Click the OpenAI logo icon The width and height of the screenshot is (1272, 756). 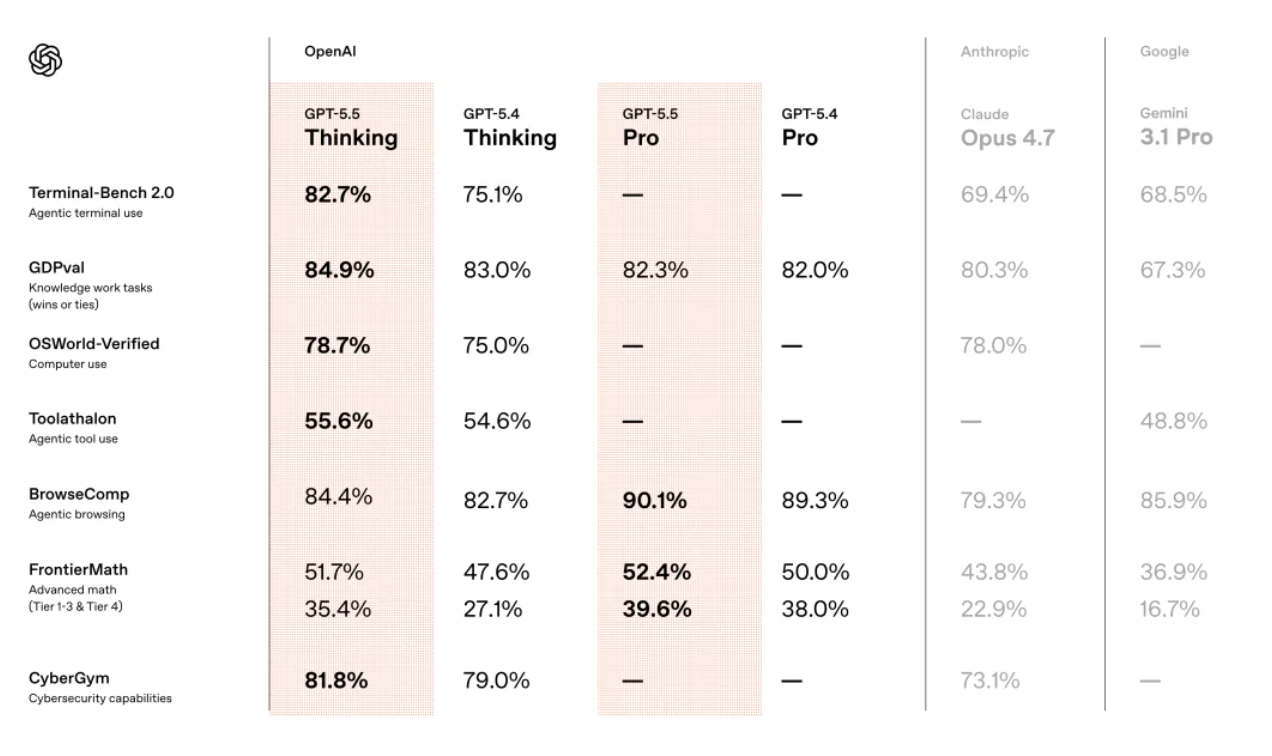coord(46,58)
